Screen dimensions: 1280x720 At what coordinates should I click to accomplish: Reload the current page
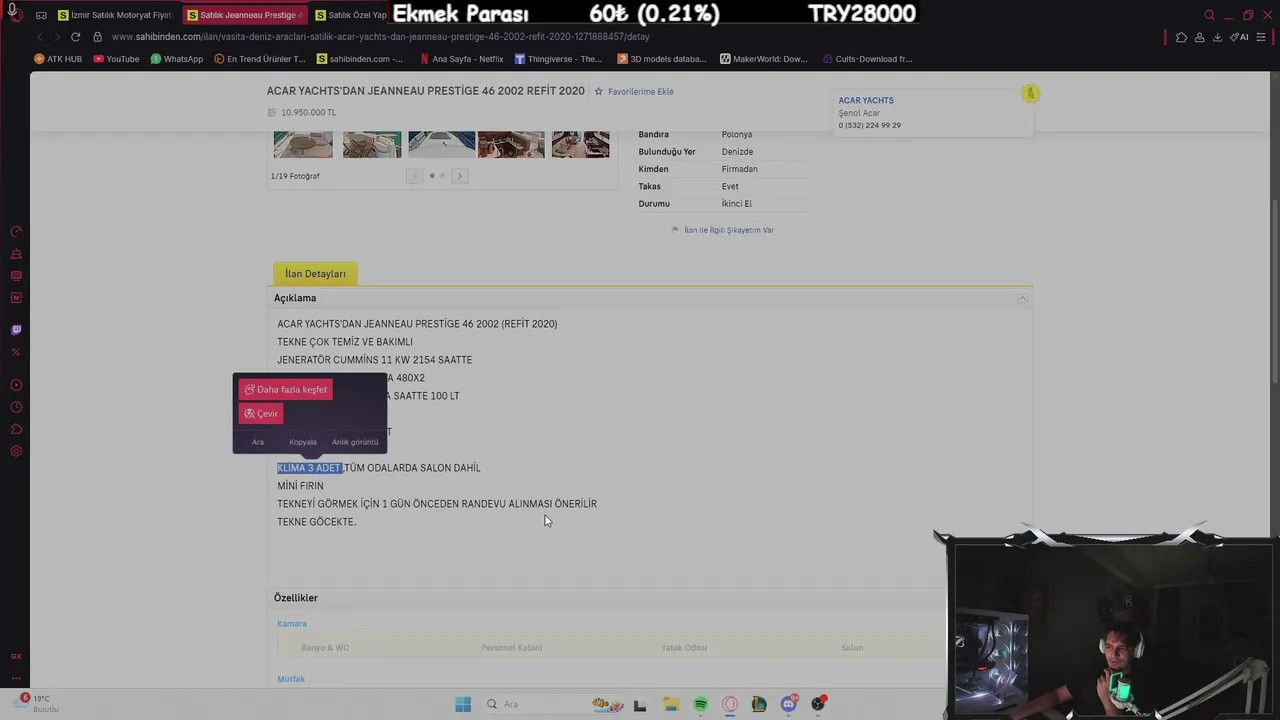point(75,37)
